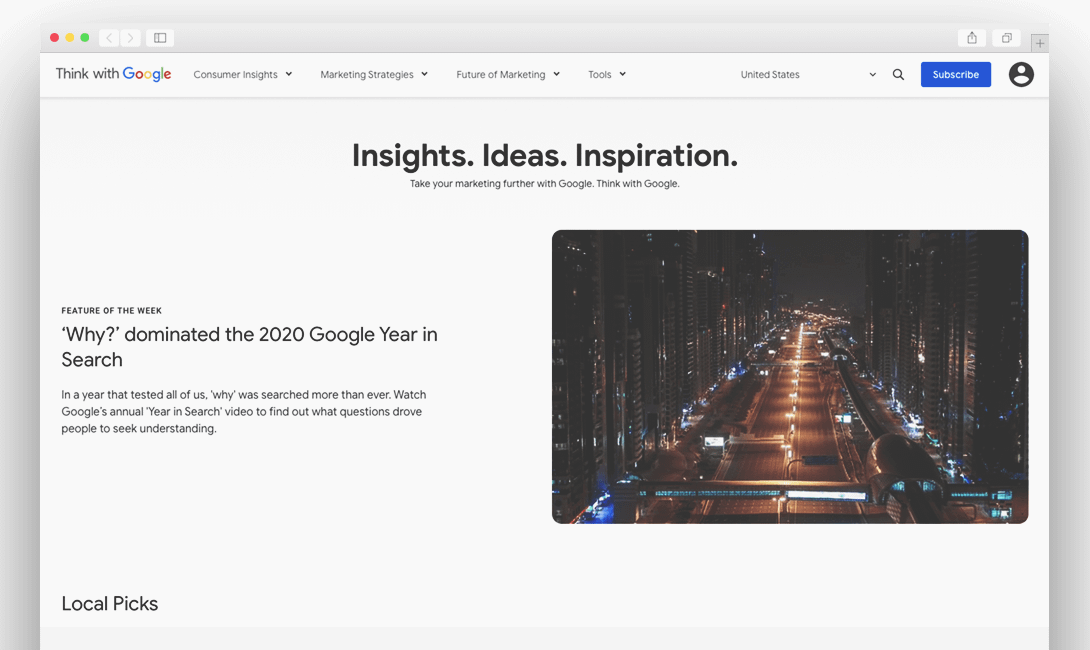Image resolution: width=1090 pixels, height=650 pixels.
Task: Maximize the window with green button
Action: (85, 38)
